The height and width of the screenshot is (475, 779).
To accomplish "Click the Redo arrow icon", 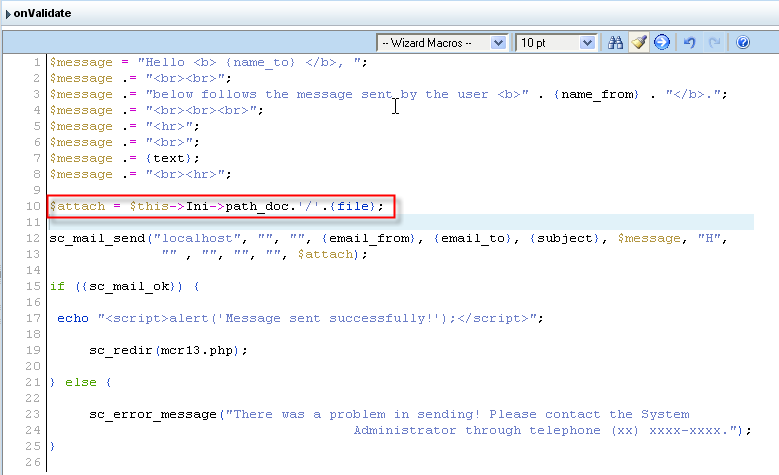I will (714, 43).
